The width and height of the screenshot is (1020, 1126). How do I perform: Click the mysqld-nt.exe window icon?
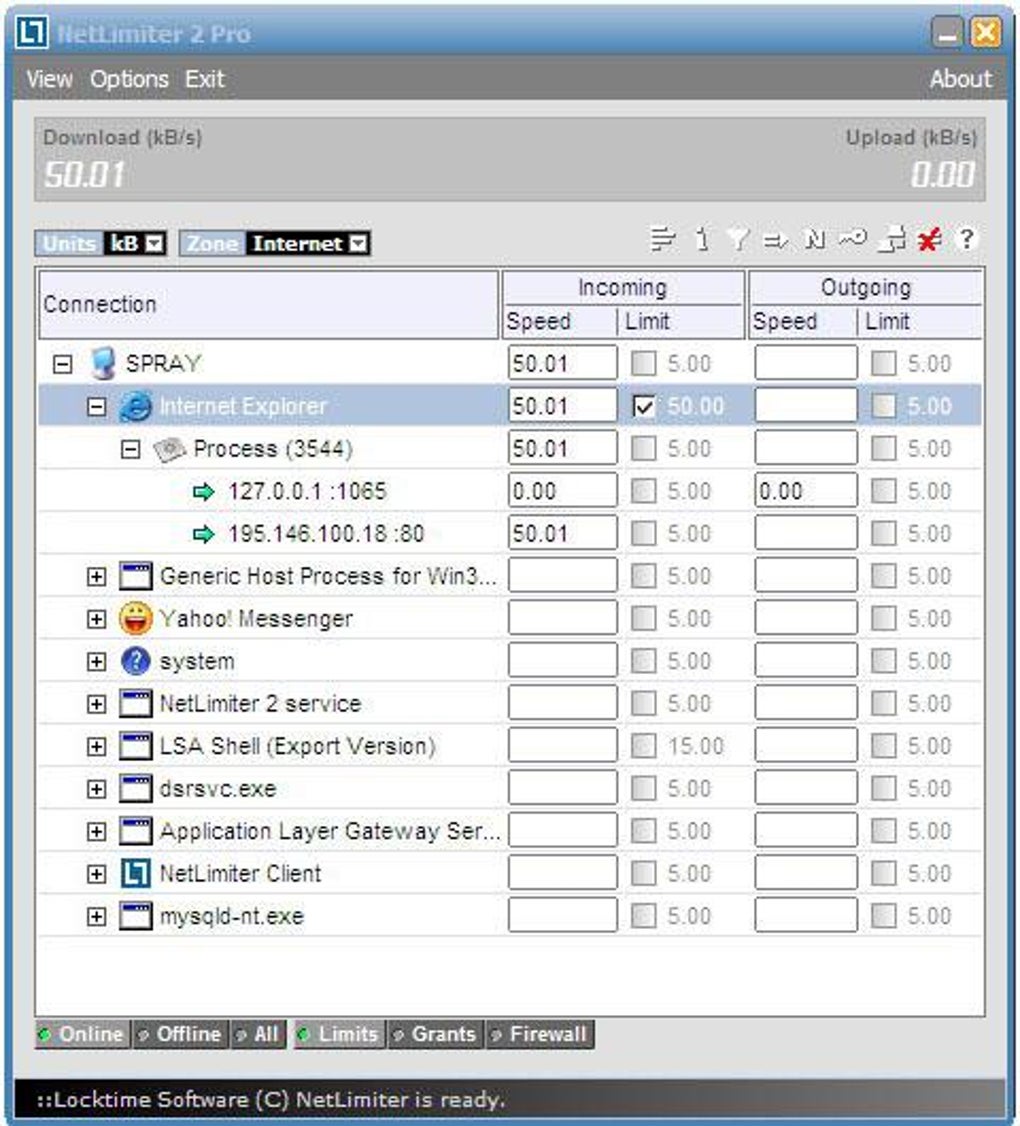tap(135, 916)
